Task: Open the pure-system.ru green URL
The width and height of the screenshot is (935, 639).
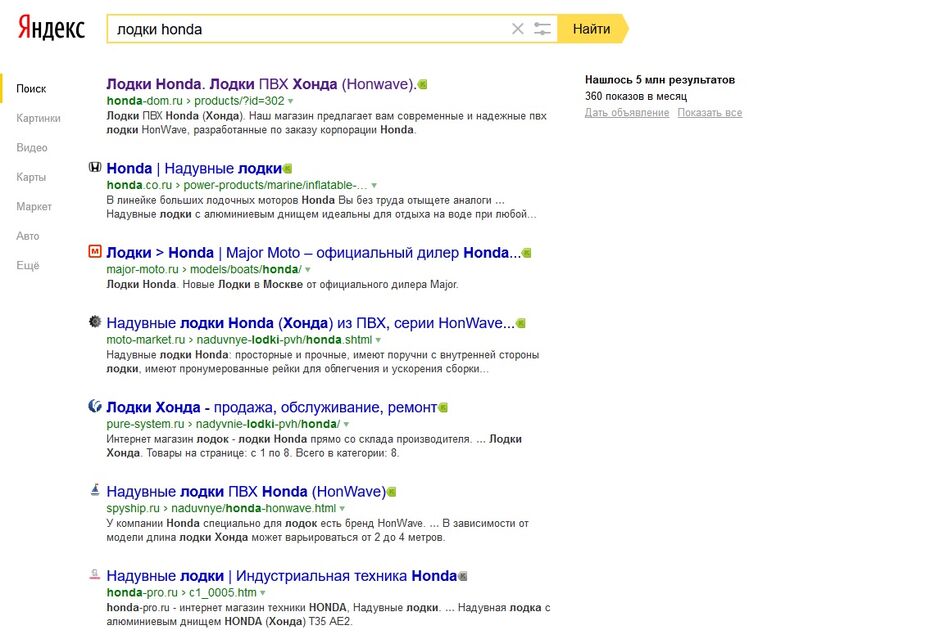Action: tap(145, 424)
